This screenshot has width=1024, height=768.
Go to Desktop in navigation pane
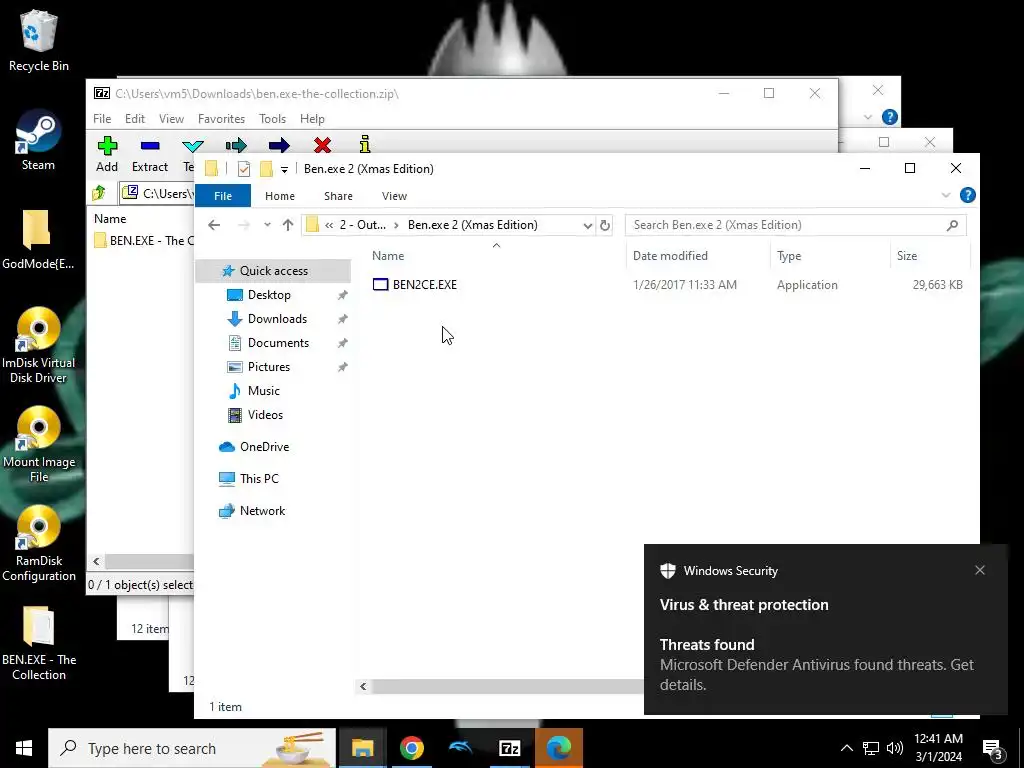point(269,295)
